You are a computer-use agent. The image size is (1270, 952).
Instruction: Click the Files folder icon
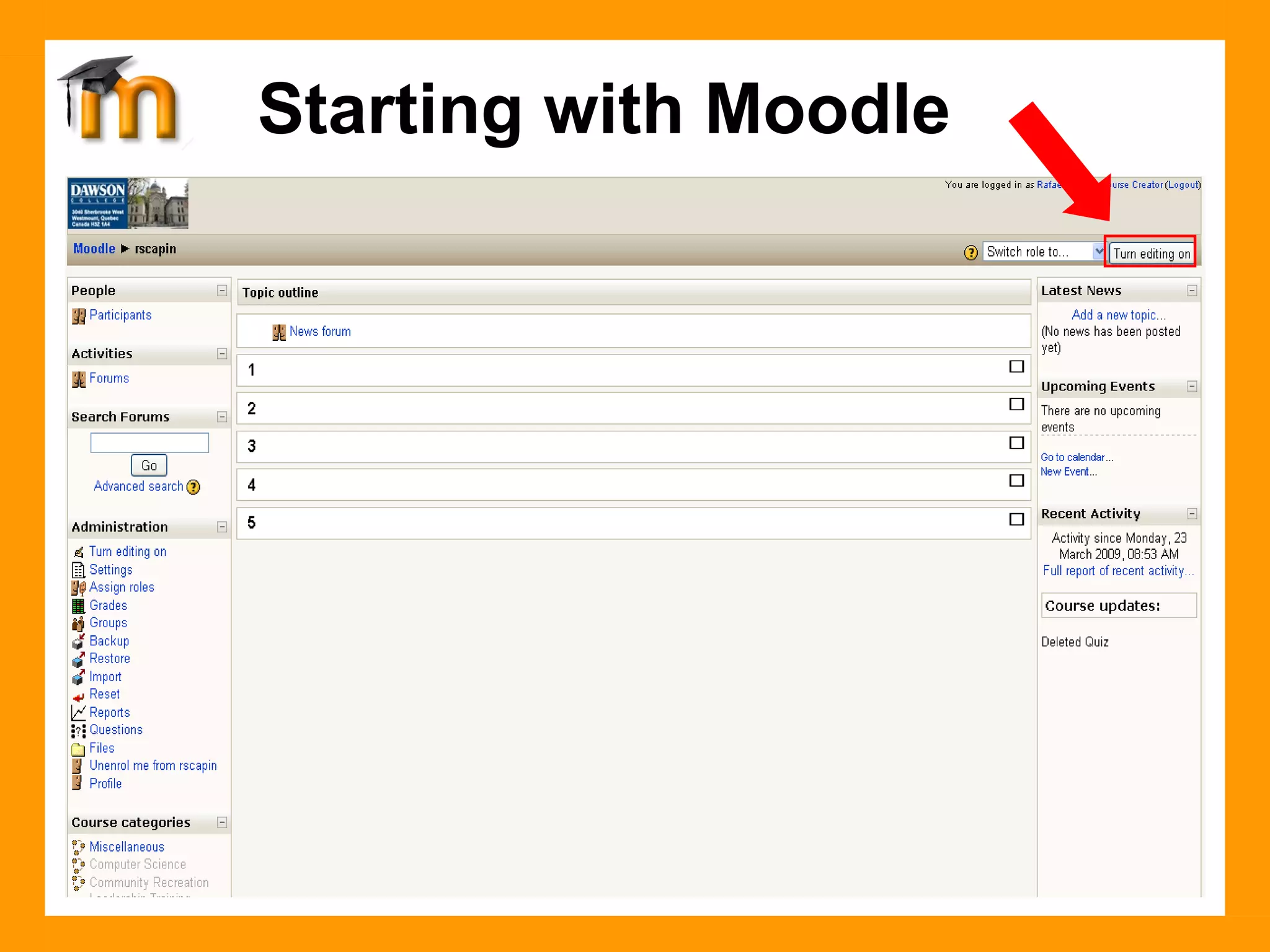78,749
